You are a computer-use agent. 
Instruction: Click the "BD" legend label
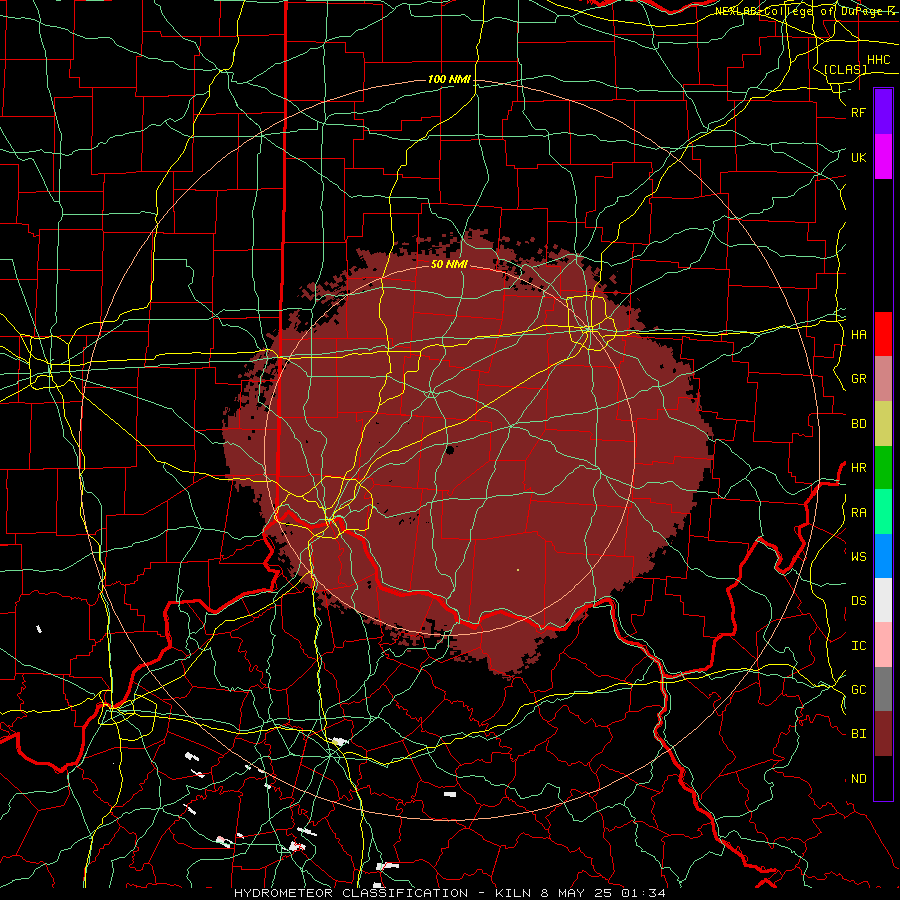click(x=858, y=424)
